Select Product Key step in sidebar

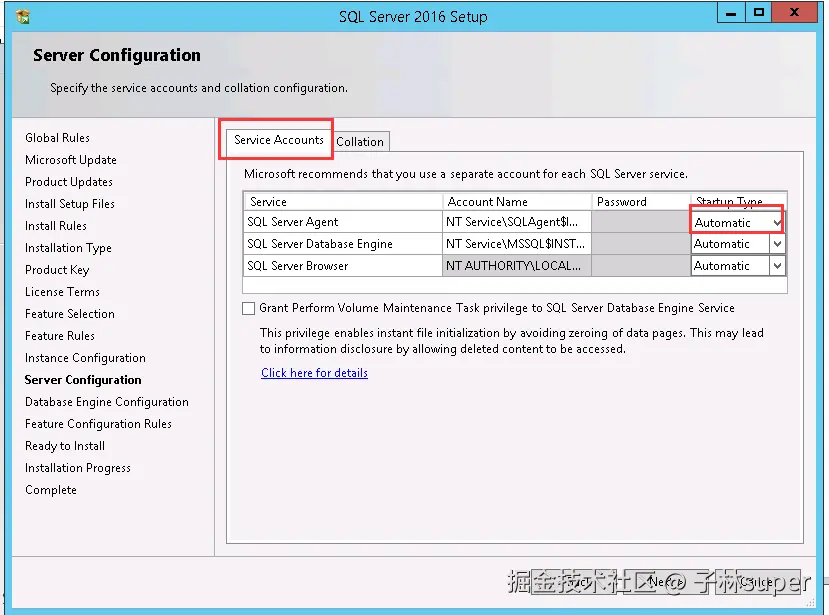(x=57, y=270)
